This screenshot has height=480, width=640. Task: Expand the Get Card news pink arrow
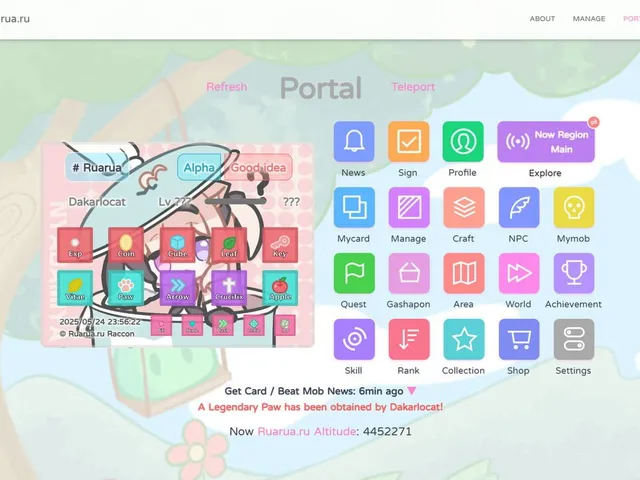point(412,391)
